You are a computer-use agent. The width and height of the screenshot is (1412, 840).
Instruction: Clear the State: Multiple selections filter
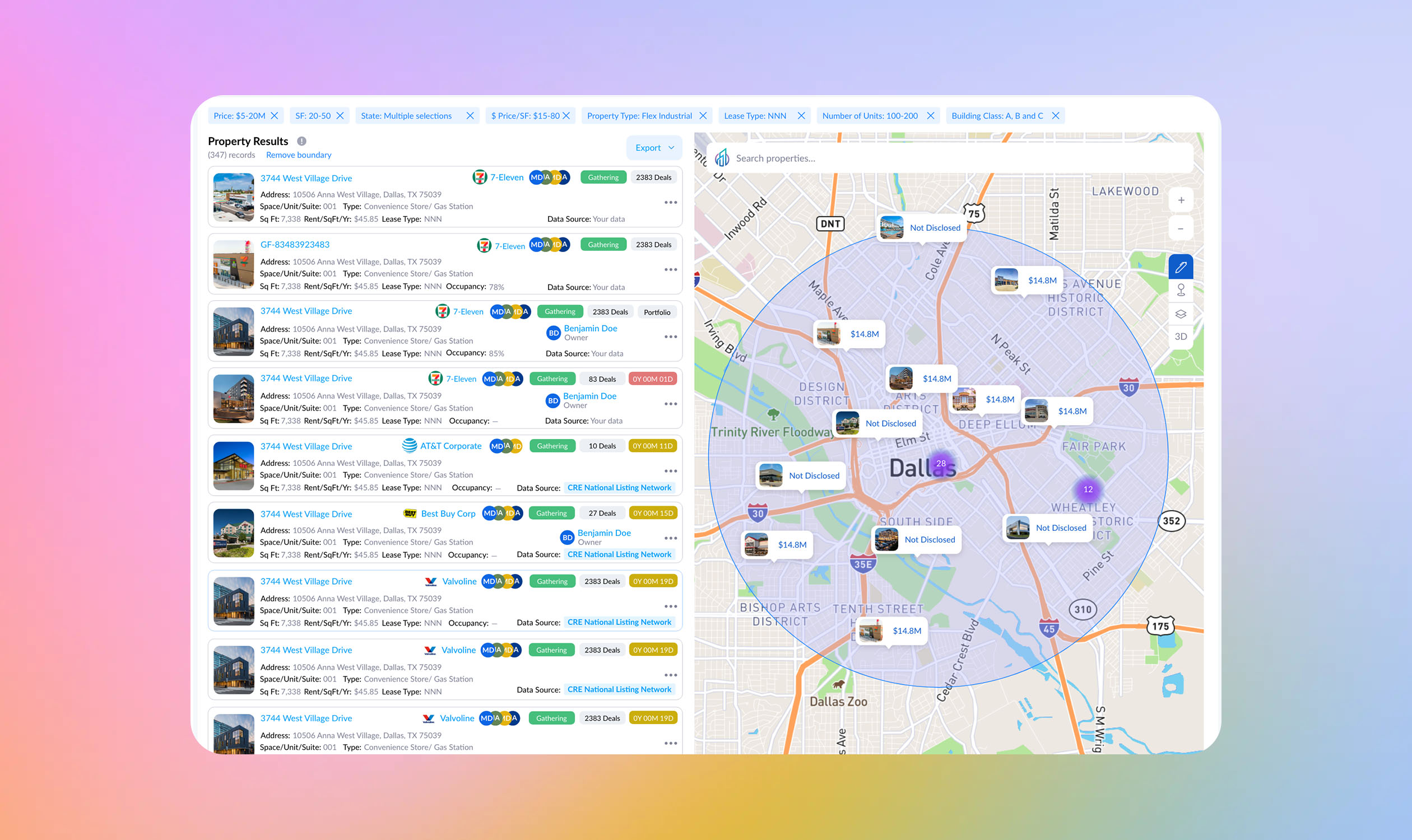[x=470, y=115]
